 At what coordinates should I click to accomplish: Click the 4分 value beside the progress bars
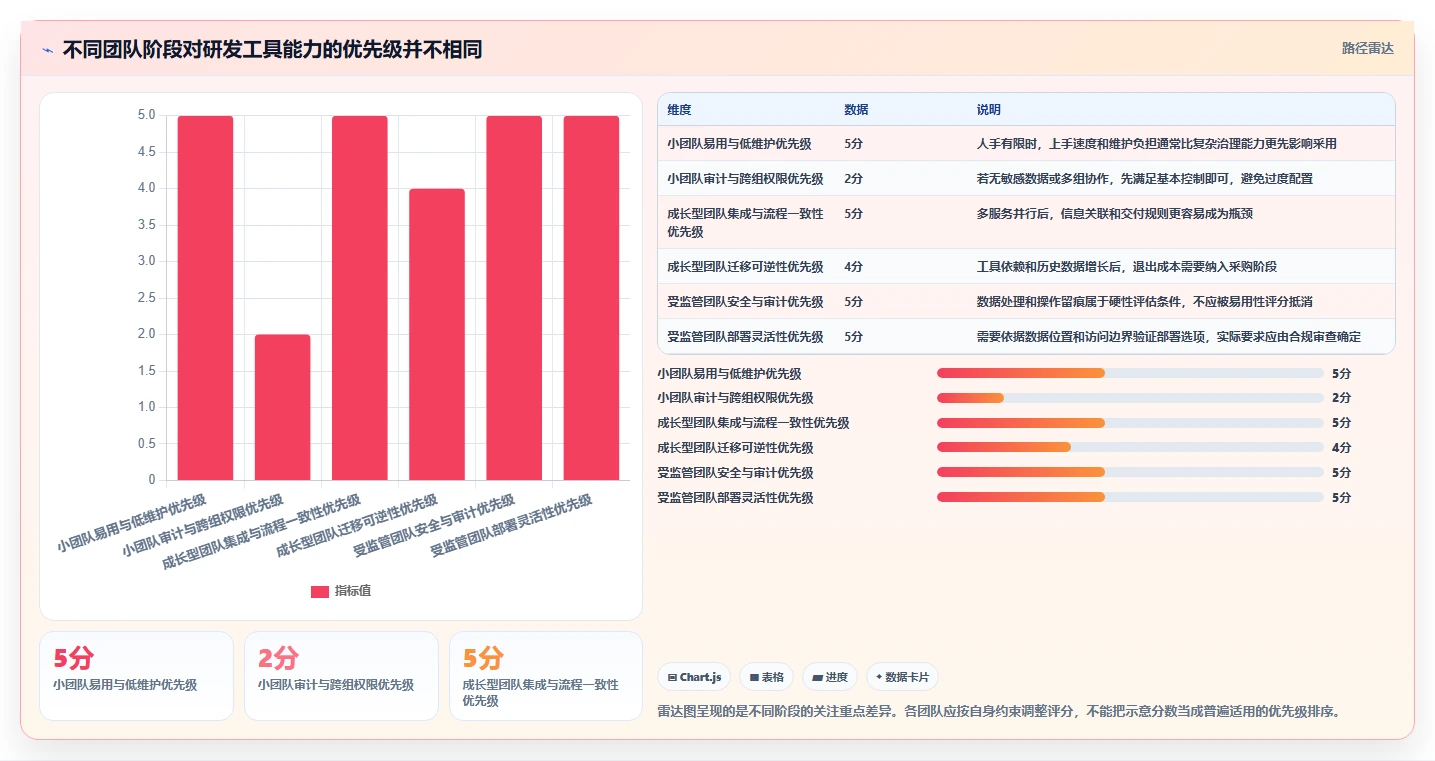(1342, 448)
